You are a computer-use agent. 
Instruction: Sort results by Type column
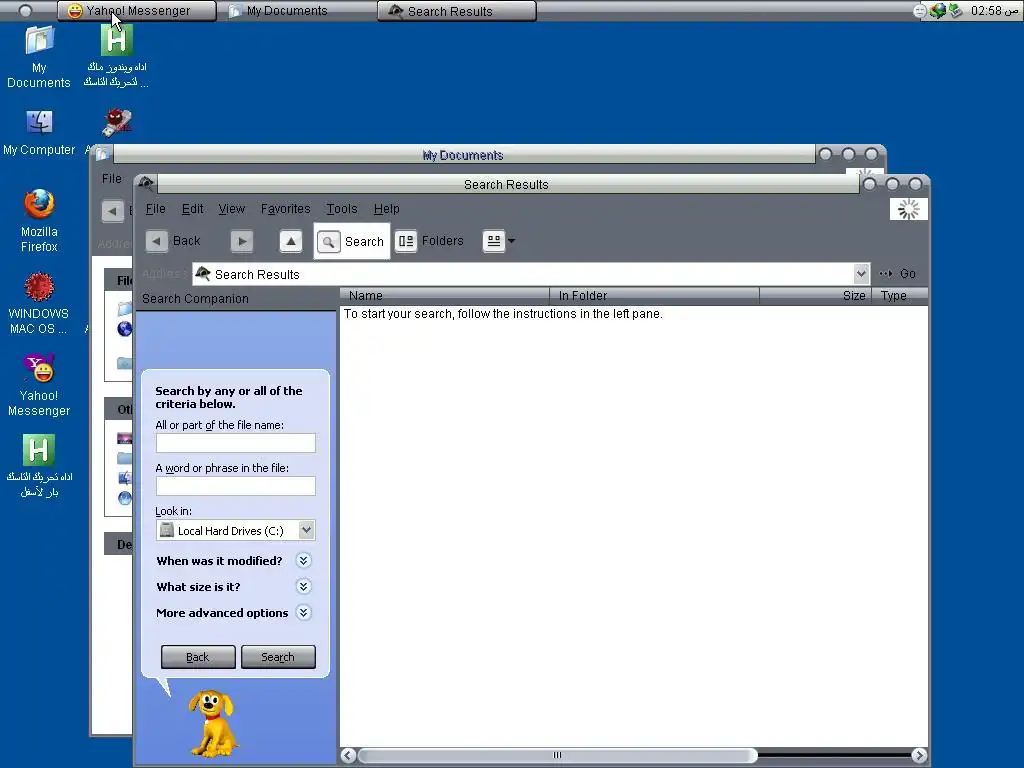[x=900, y=296]
